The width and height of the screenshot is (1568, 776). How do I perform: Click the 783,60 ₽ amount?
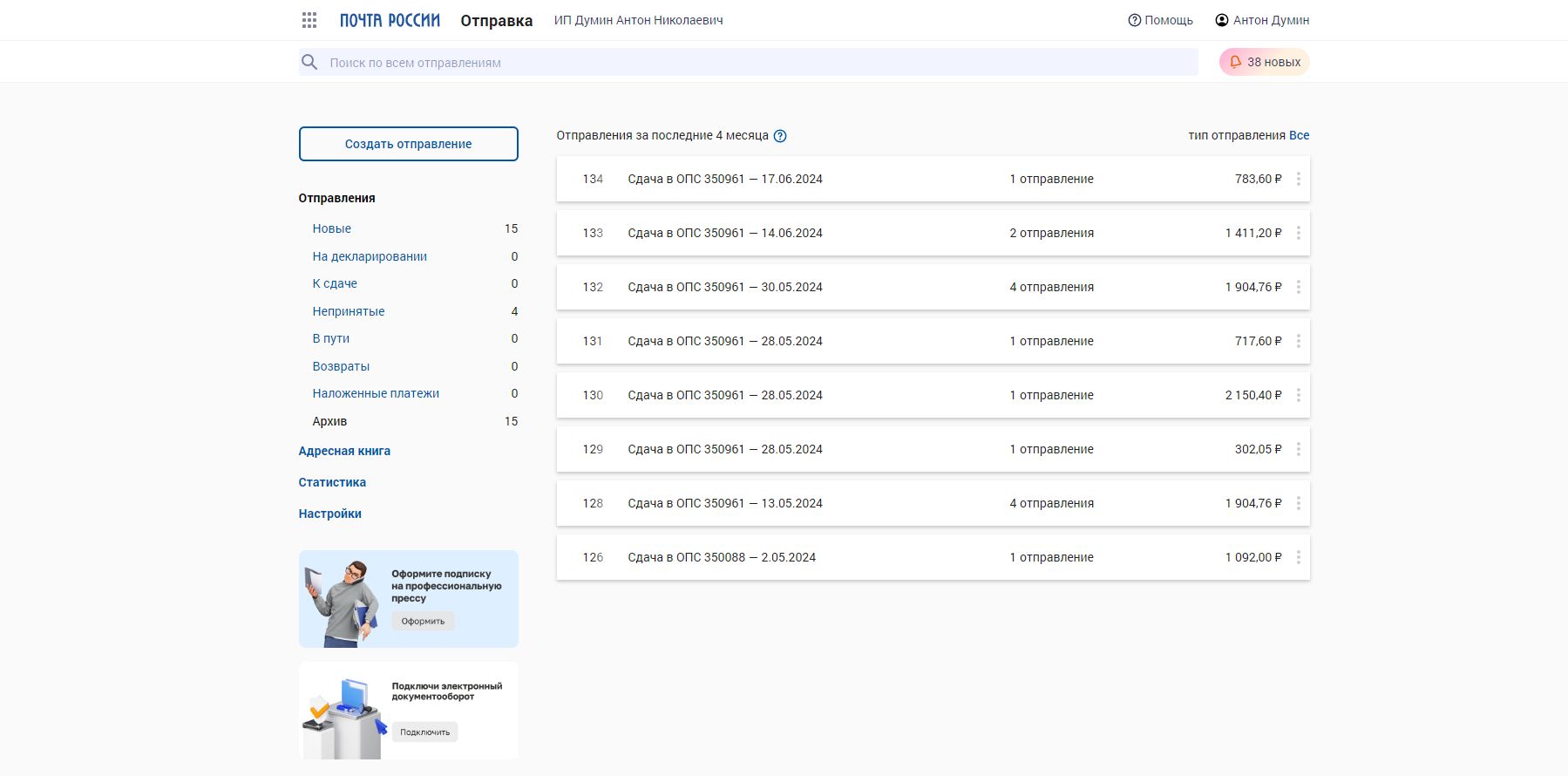tap(1258, 179)
